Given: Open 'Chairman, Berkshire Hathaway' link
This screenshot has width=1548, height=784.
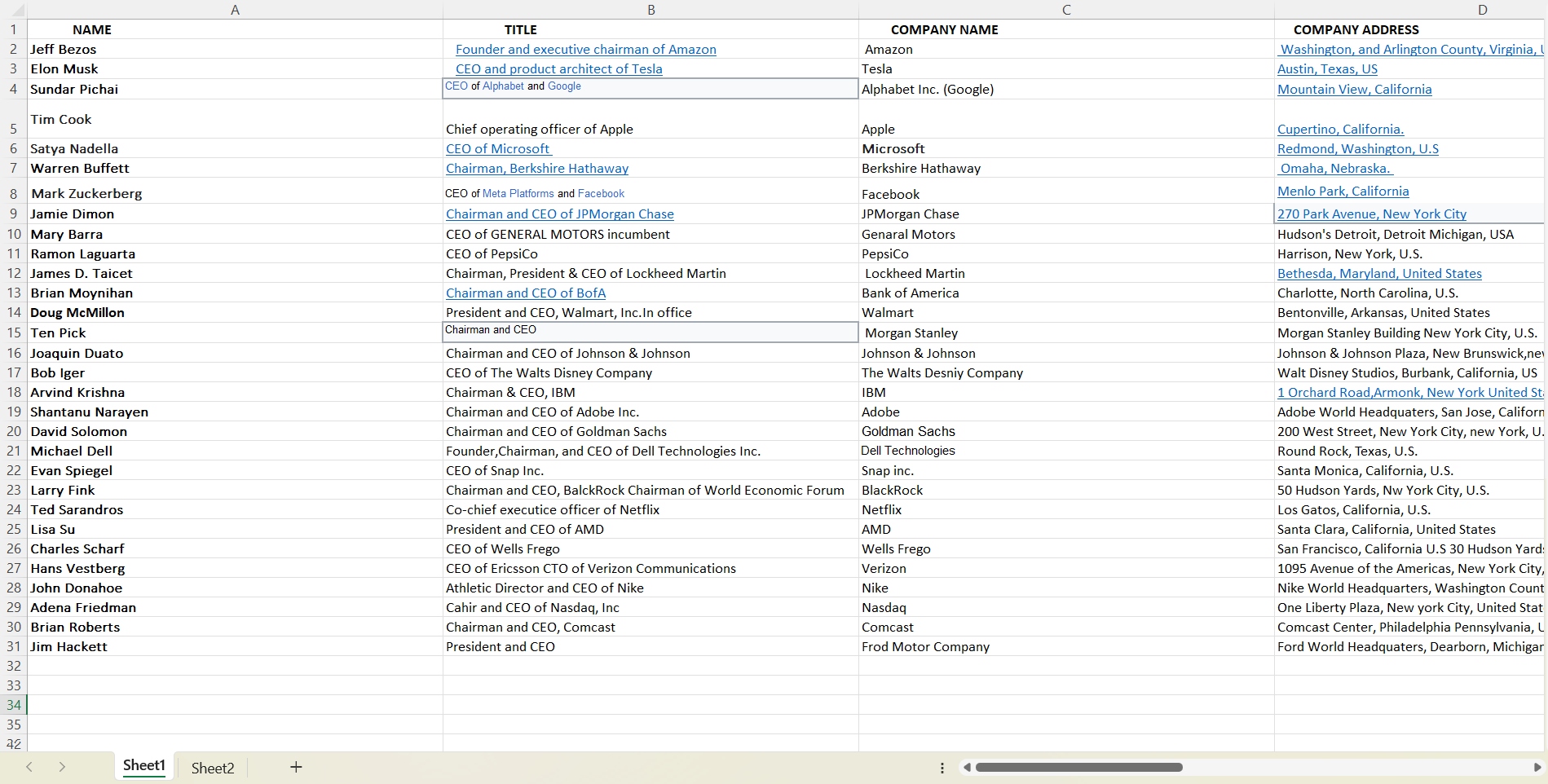Looking at the screenshot, I should pos(537,169).
